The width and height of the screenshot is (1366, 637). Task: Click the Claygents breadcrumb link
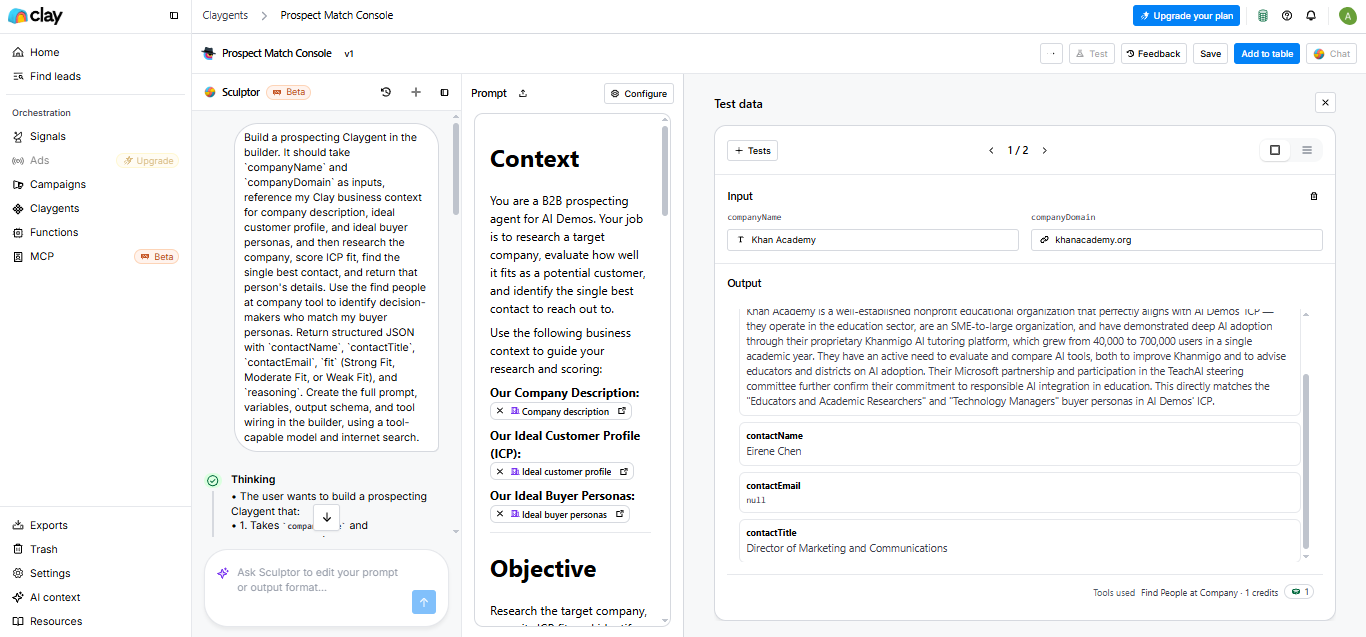pos(226,15)
